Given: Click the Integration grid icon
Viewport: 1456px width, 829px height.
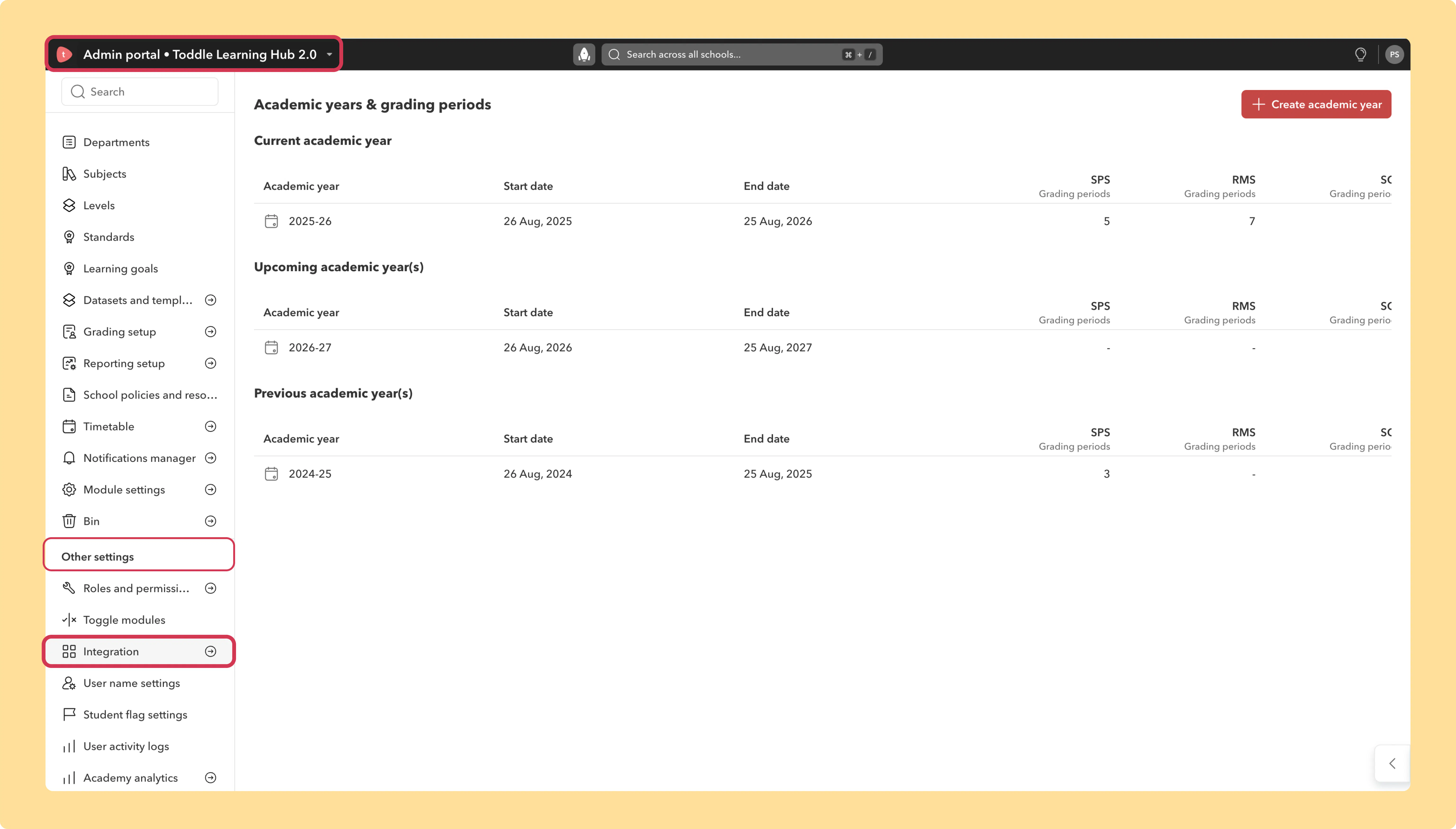Looking at the screenshot, I should tap(69, 651).
